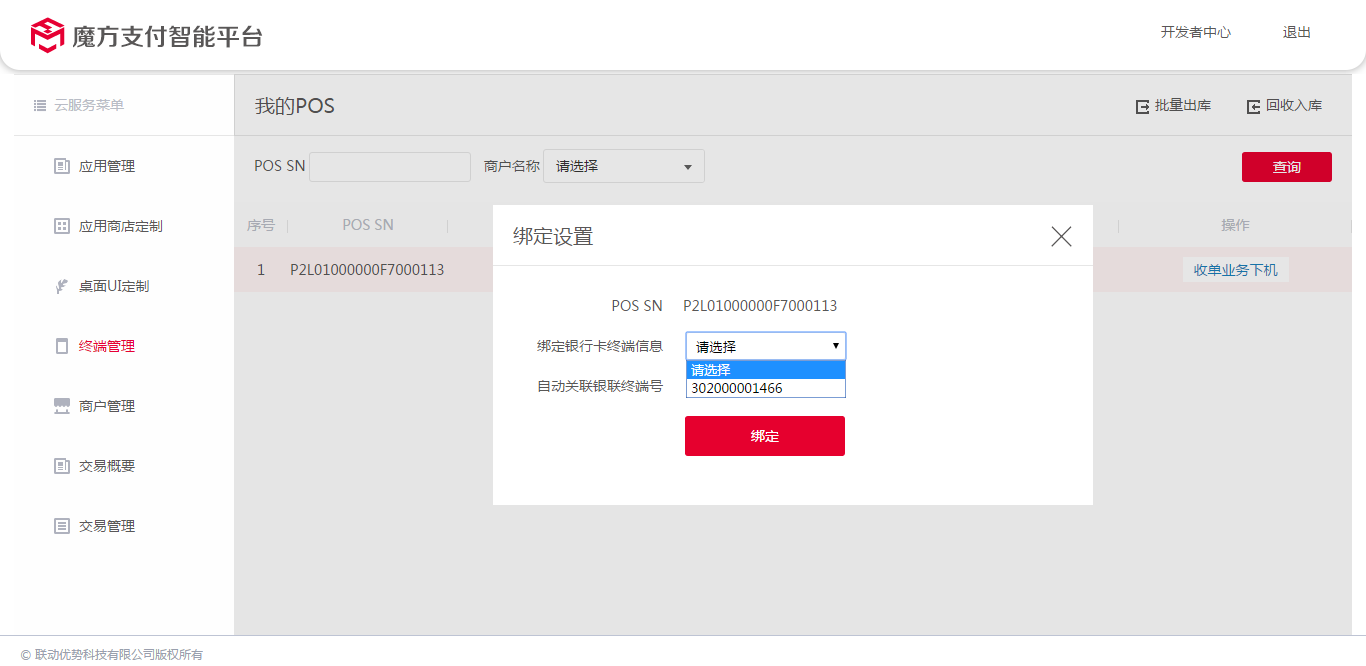
Task: Collapse the 绑定银行卡终端信息 dropdown
Action: (765, 346)
